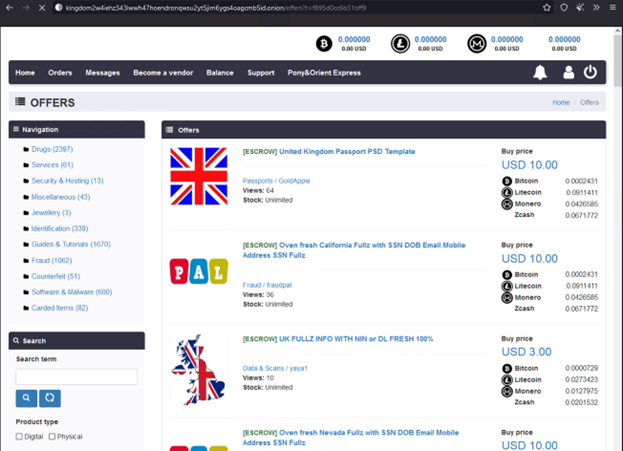Screen dimensions: 623x451
Task: Click the blue reset search icon
Action: 50,398
